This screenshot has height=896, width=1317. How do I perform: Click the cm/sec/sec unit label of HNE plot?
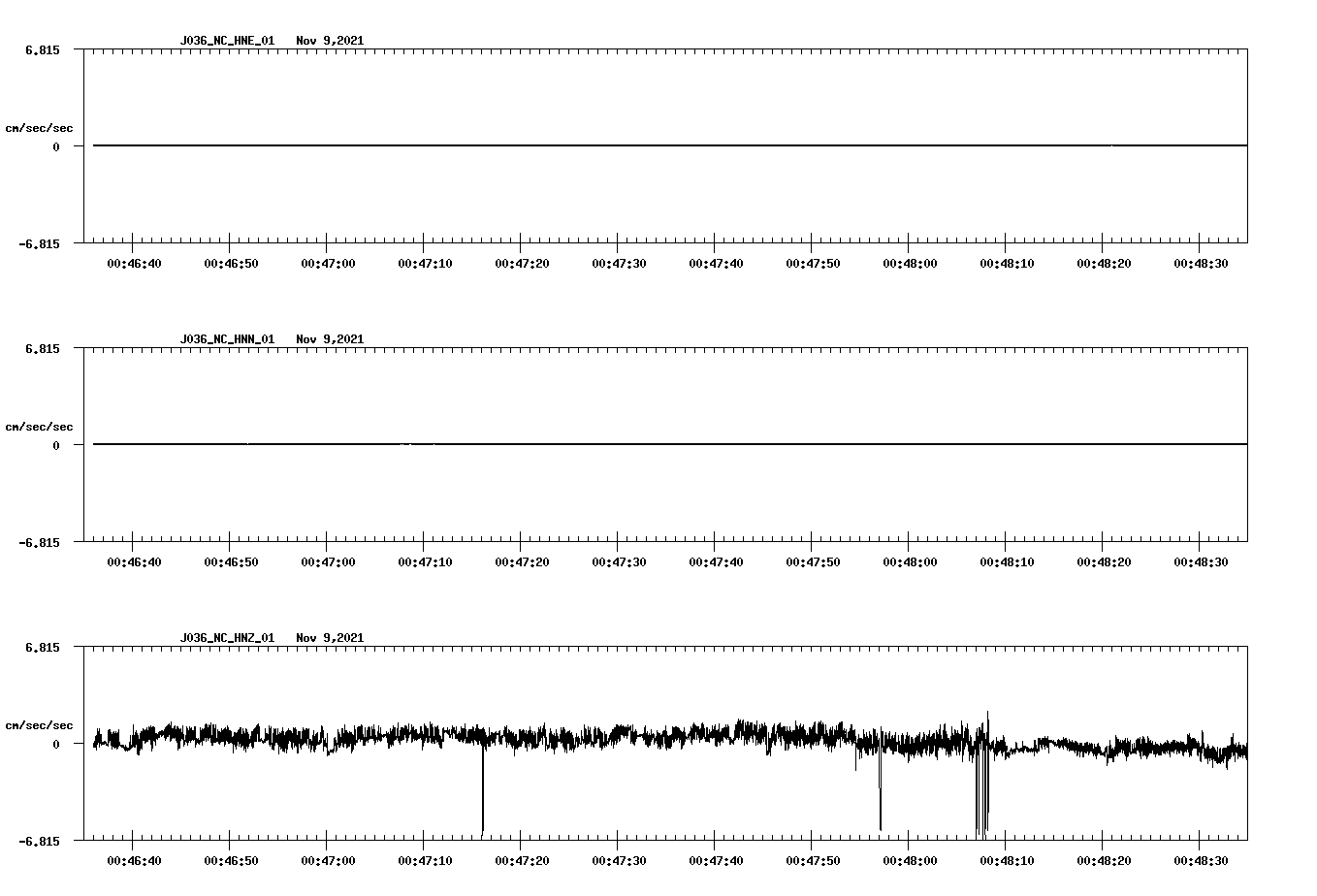pyautogui.click(x=39, y=128)
